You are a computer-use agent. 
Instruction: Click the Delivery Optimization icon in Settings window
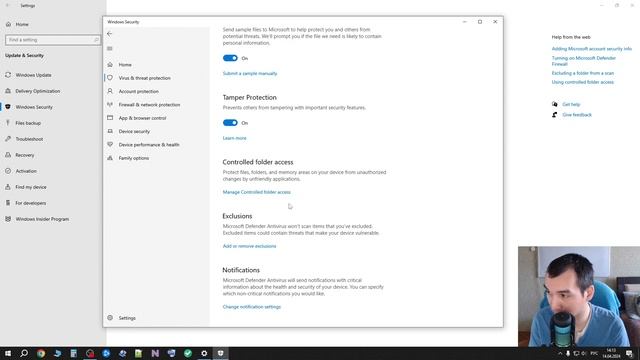point(8,91)
